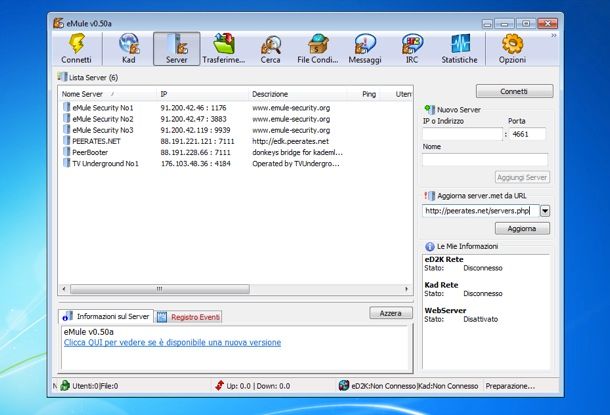Focus the Porta field showing 4661

click(528, 134)
